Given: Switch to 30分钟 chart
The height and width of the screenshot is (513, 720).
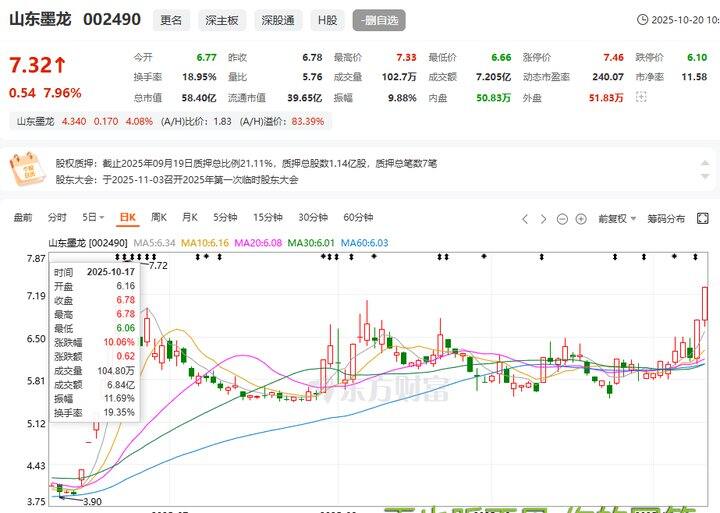Looking at the screenshot, I should tap(313, 217).
